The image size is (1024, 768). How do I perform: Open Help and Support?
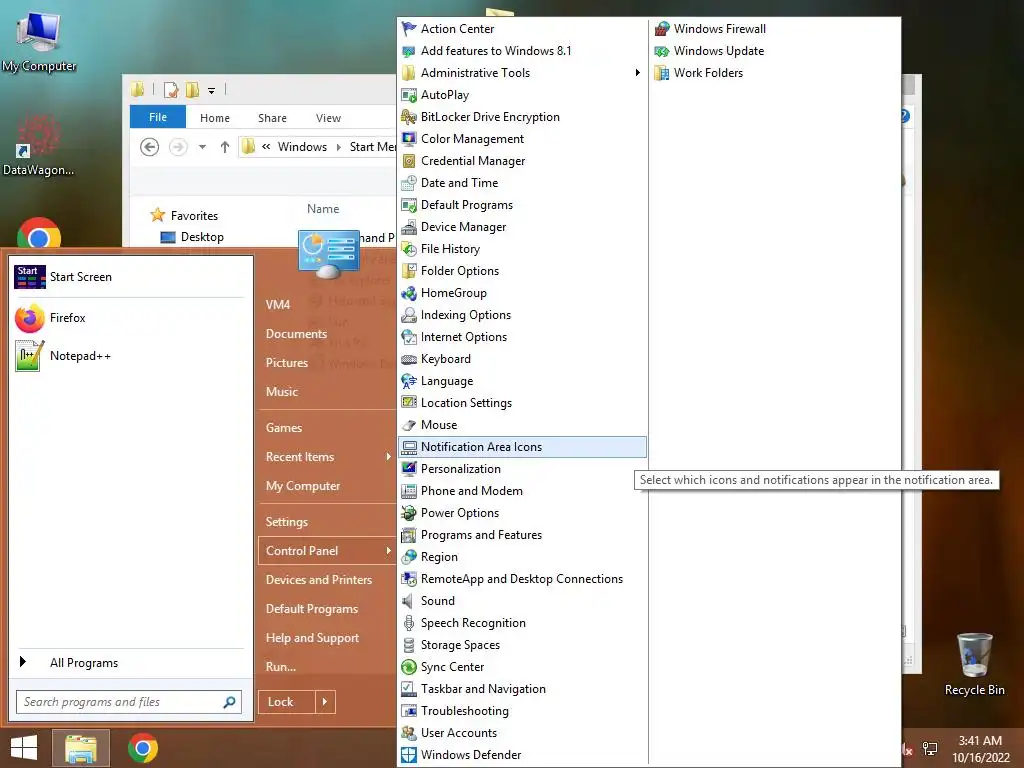click(312, 638)
